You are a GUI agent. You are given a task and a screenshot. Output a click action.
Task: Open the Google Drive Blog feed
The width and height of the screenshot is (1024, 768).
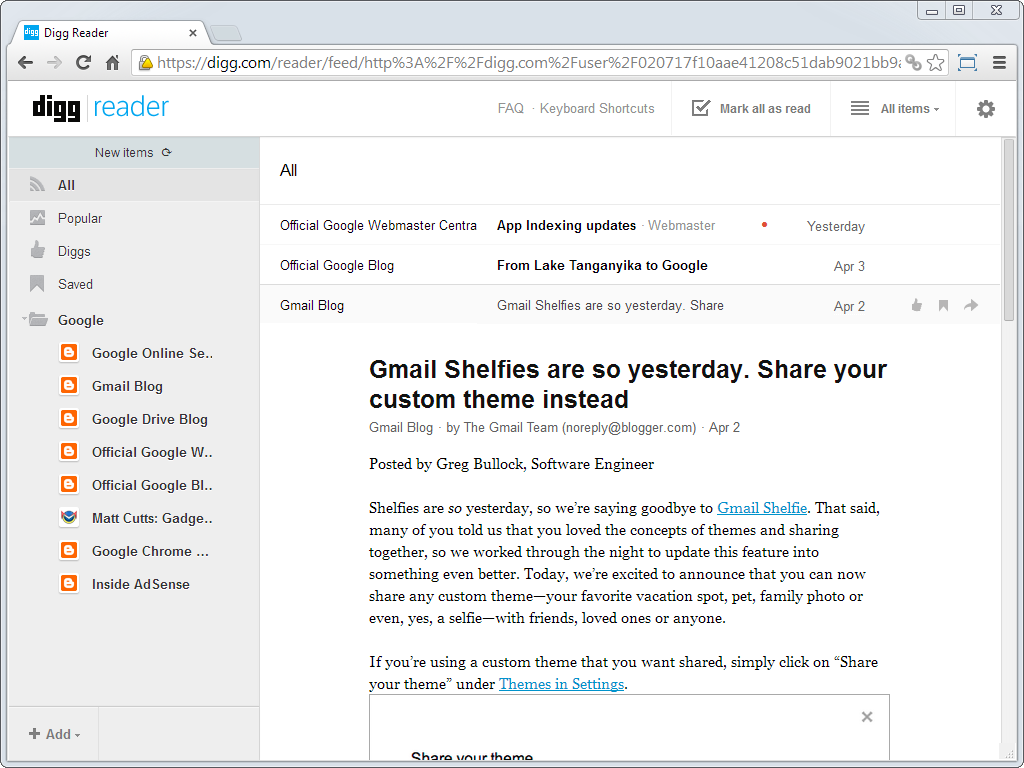point(150,419)
